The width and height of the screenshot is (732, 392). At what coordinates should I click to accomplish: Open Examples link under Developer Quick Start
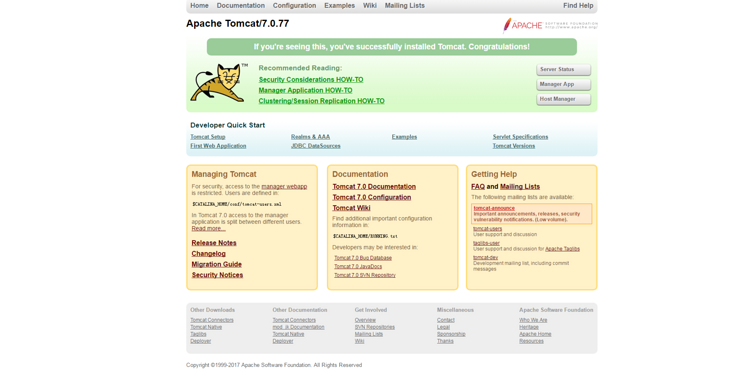[x=404, y=137]
